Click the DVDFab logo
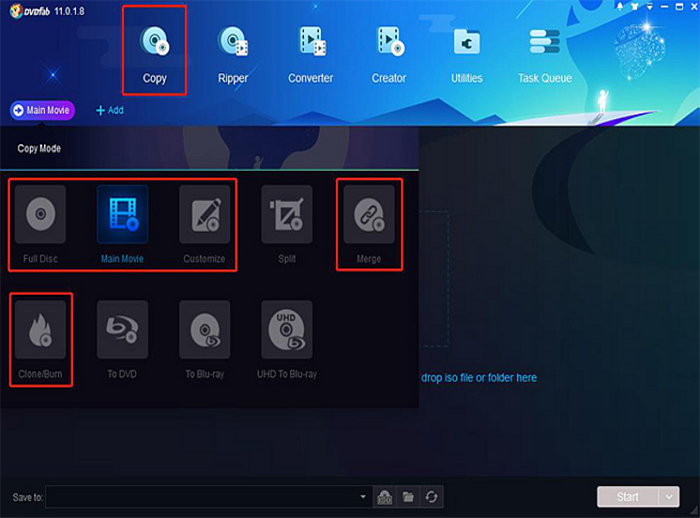The height and width of the screenshot is (518, 700). point(29,11)
